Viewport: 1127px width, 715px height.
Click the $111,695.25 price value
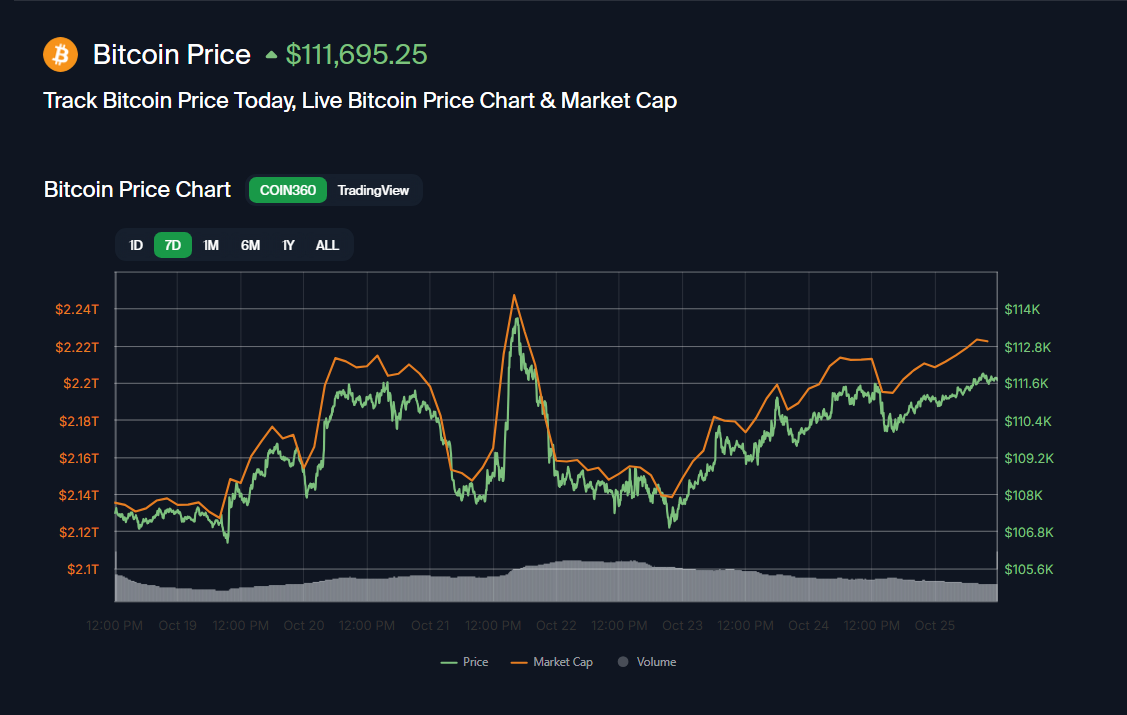(x=357, y=54)
